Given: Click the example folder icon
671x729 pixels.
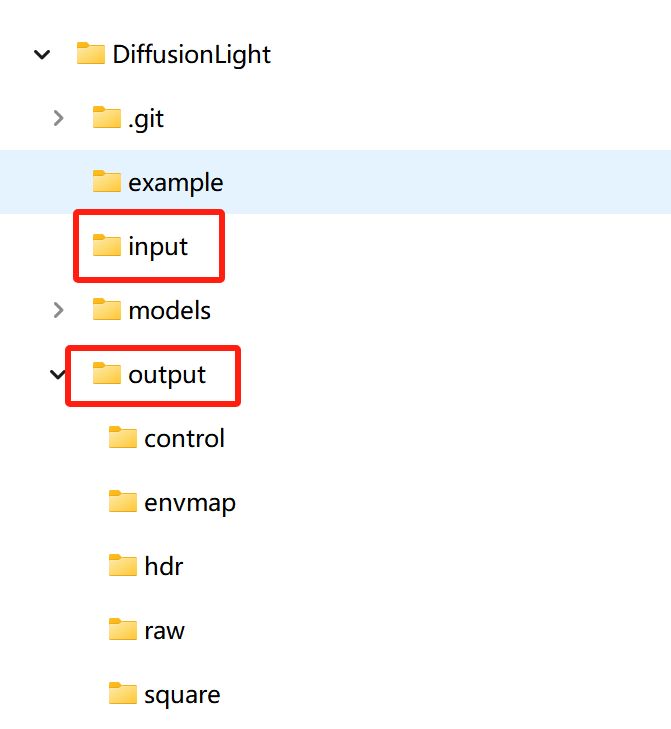Looking at the screenshot, I should 106,182.
